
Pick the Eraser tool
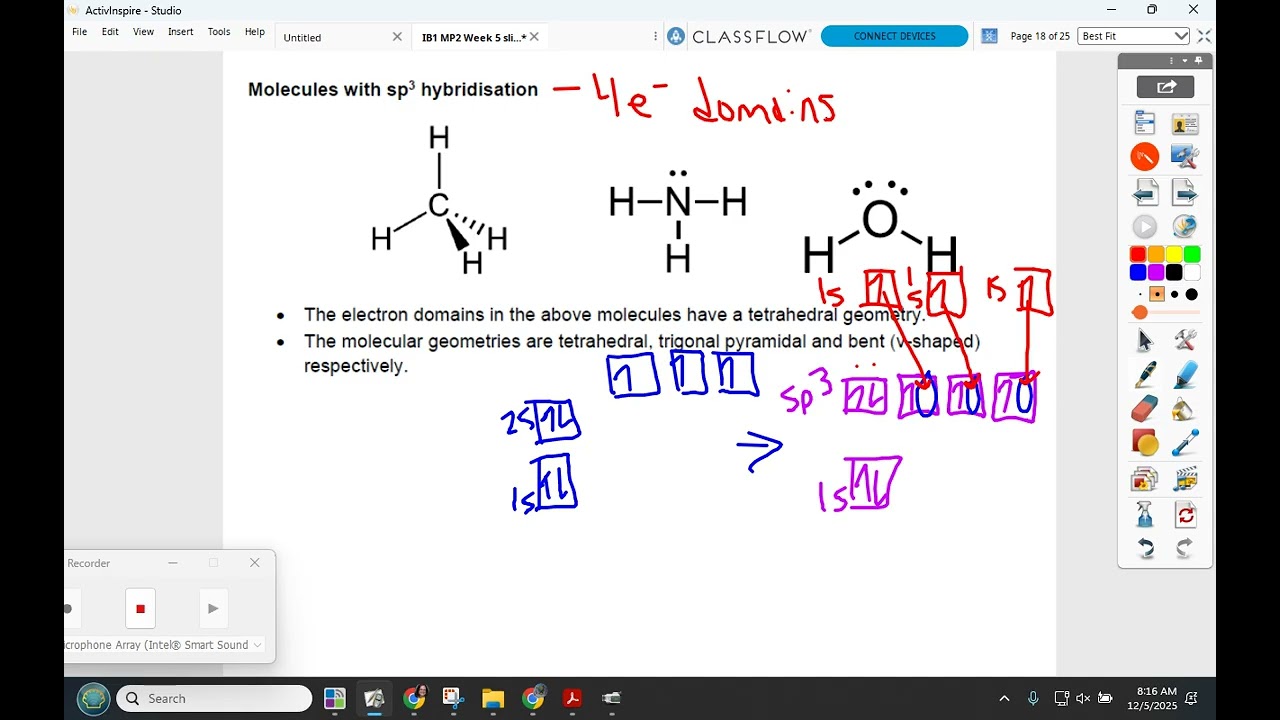(1145, 409)
